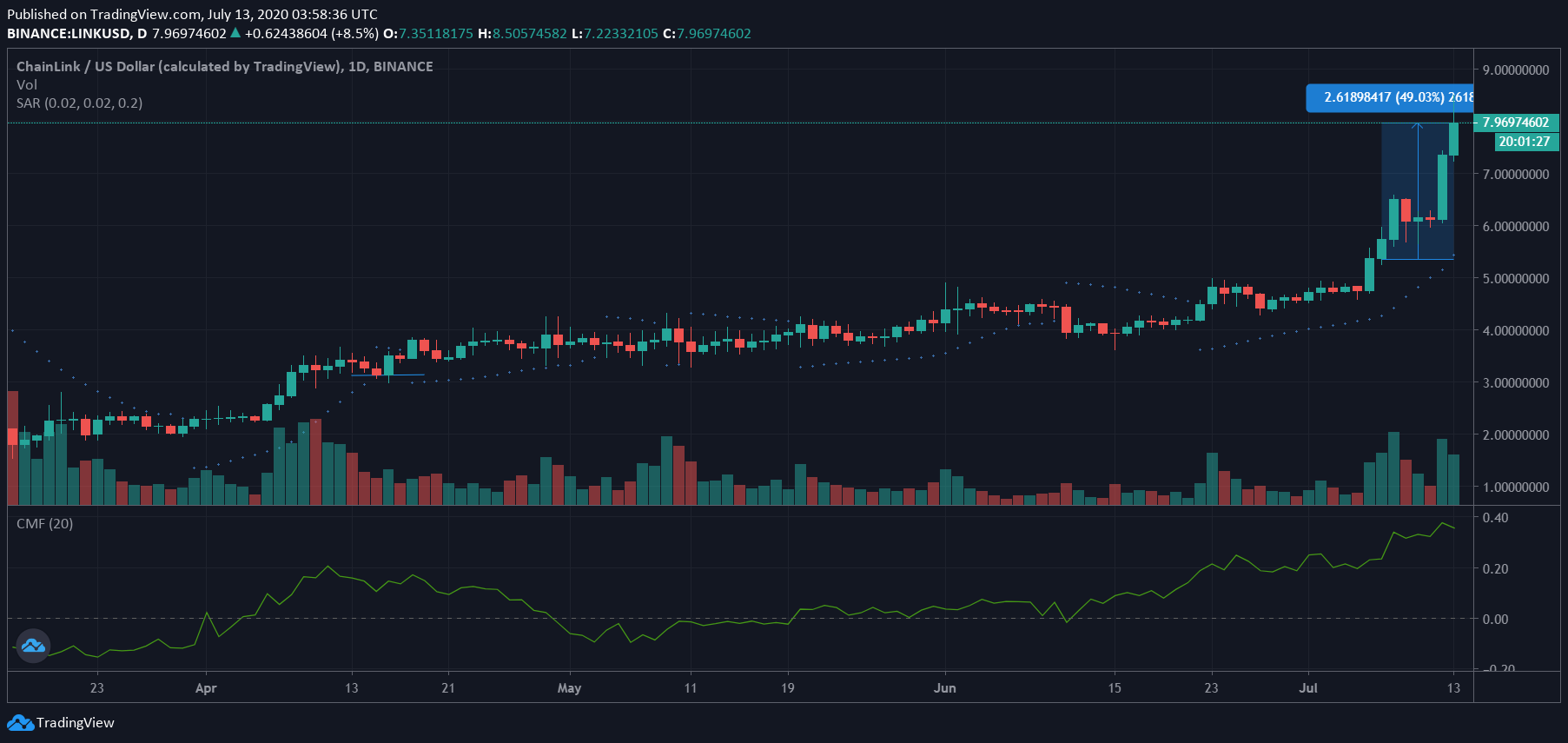The width and height of the screenshot is (1568, 743).
Task: Click the countdown timer tag 20:01:27
Action: (1525, 142)
